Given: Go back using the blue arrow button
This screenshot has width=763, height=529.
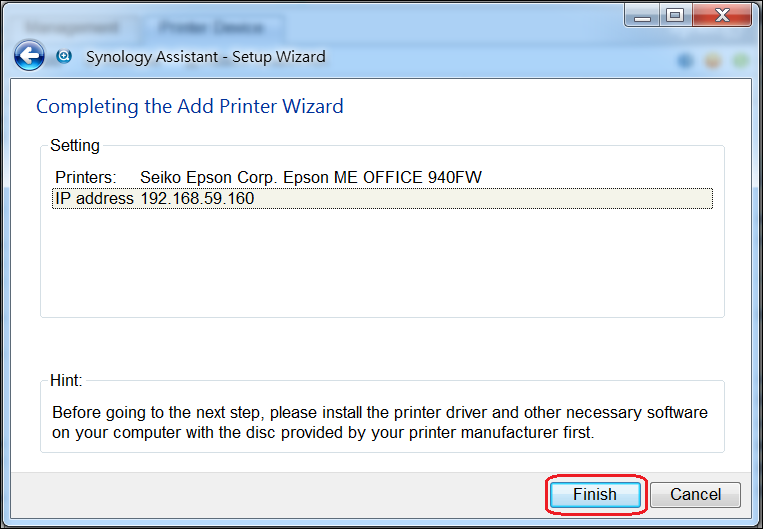Looking at the screenshot, I should (x=29, y=55).
